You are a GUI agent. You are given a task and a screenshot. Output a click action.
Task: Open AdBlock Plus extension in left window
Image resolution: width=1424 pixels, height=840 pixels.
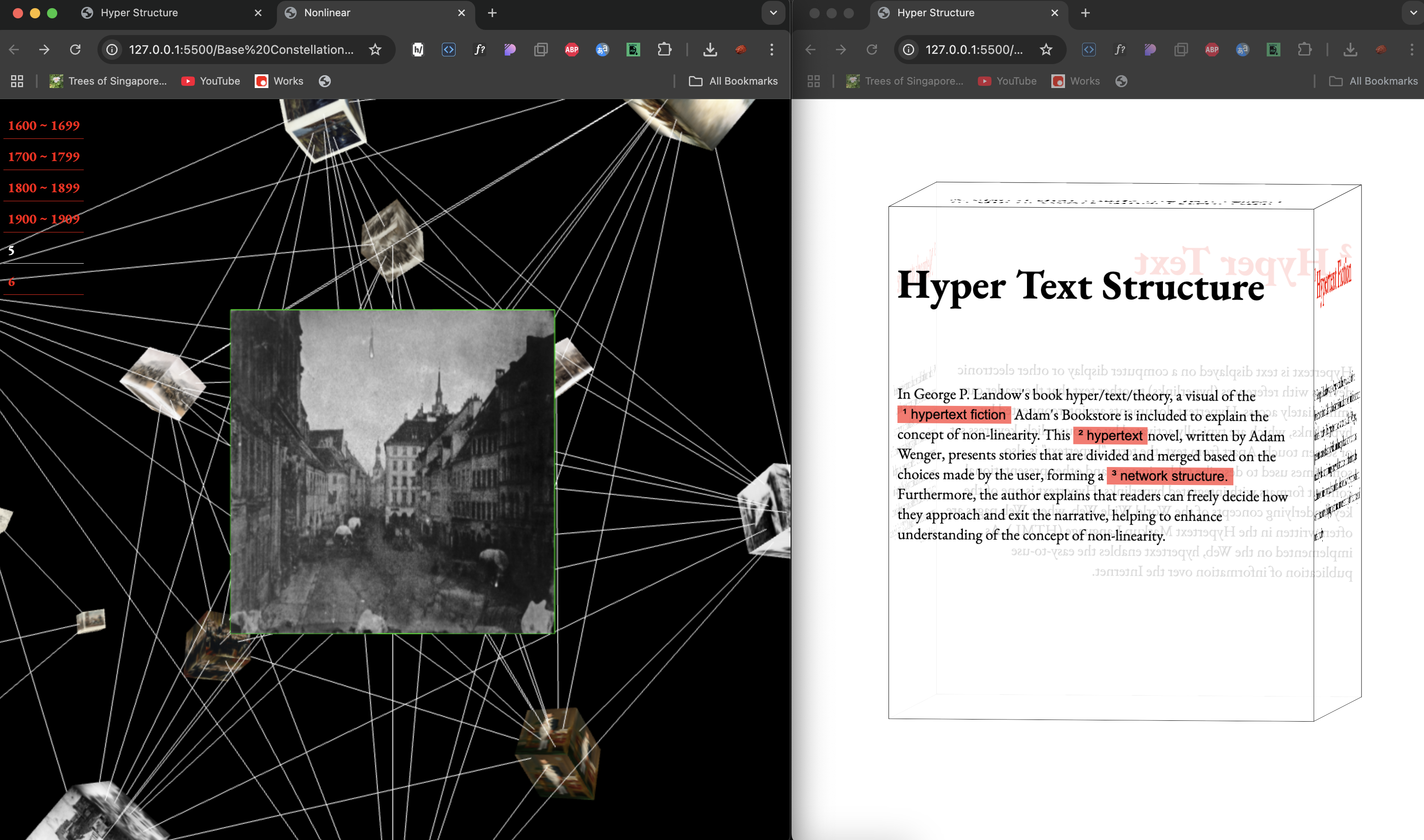point(571,50)
